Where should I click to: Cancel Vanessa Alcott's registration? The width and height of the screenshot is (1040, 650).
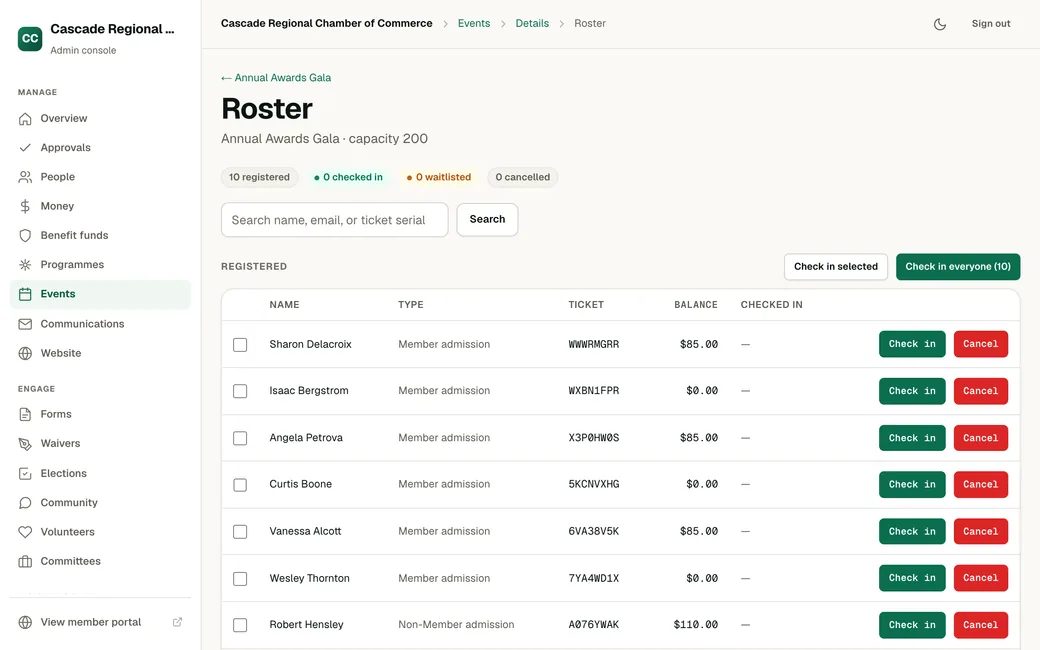981,532
